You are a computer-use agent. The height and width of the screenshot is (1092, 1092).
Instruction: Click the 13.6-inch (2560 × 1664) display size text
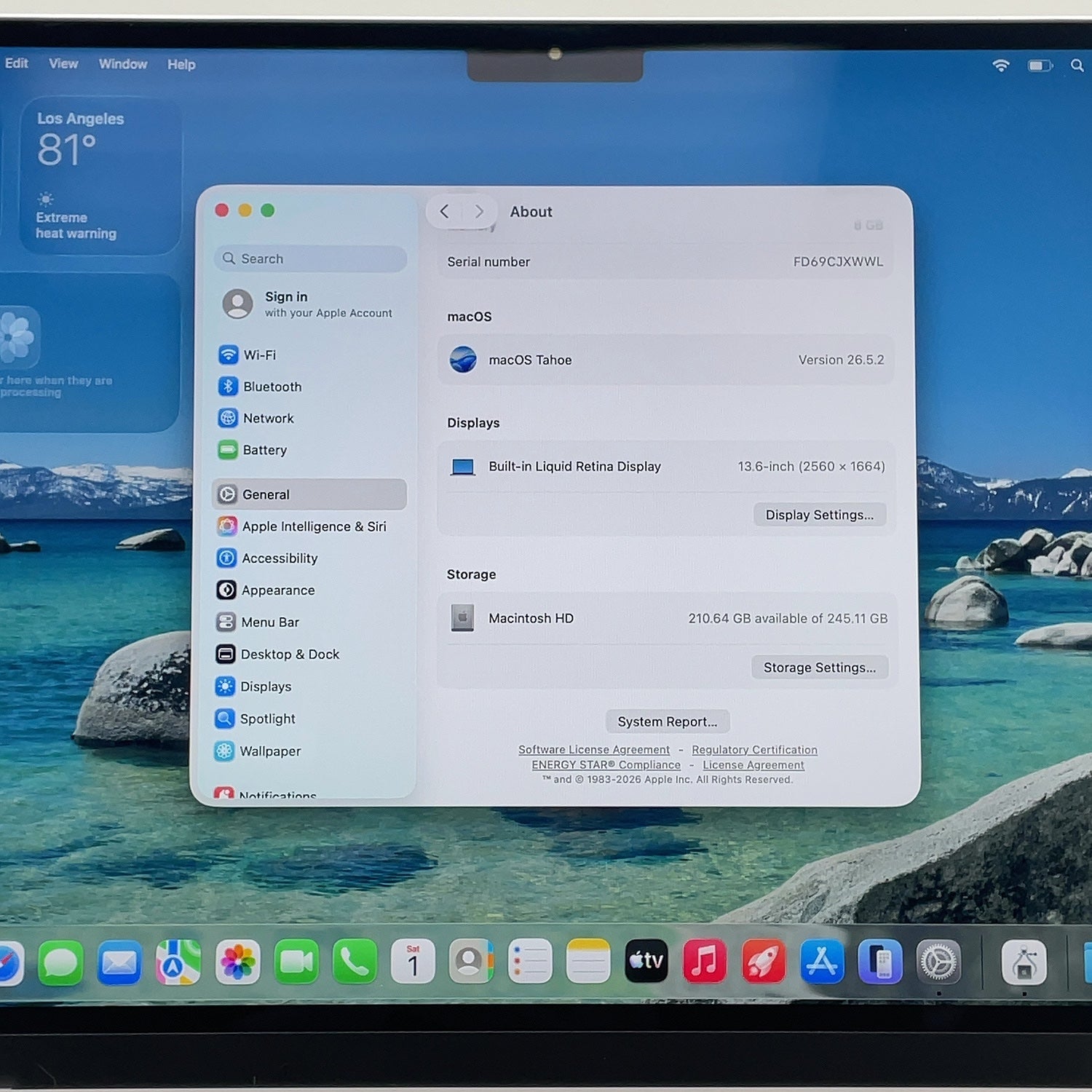[812, 467]
